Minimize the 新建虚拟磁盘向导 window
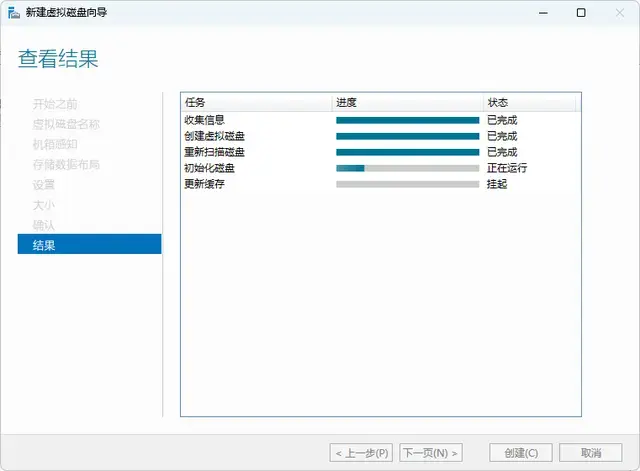Viewport: 640px width, 471px height. click(543, 13)
